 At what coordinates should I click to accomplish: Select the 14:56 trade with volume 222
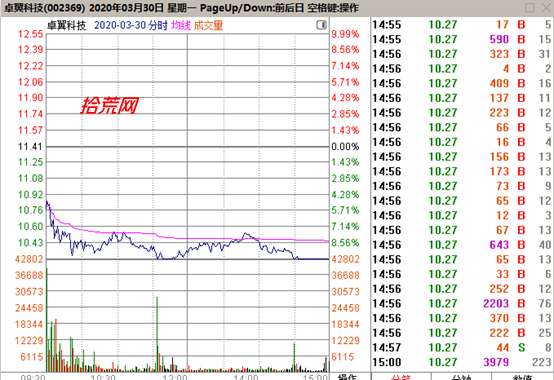462,333
